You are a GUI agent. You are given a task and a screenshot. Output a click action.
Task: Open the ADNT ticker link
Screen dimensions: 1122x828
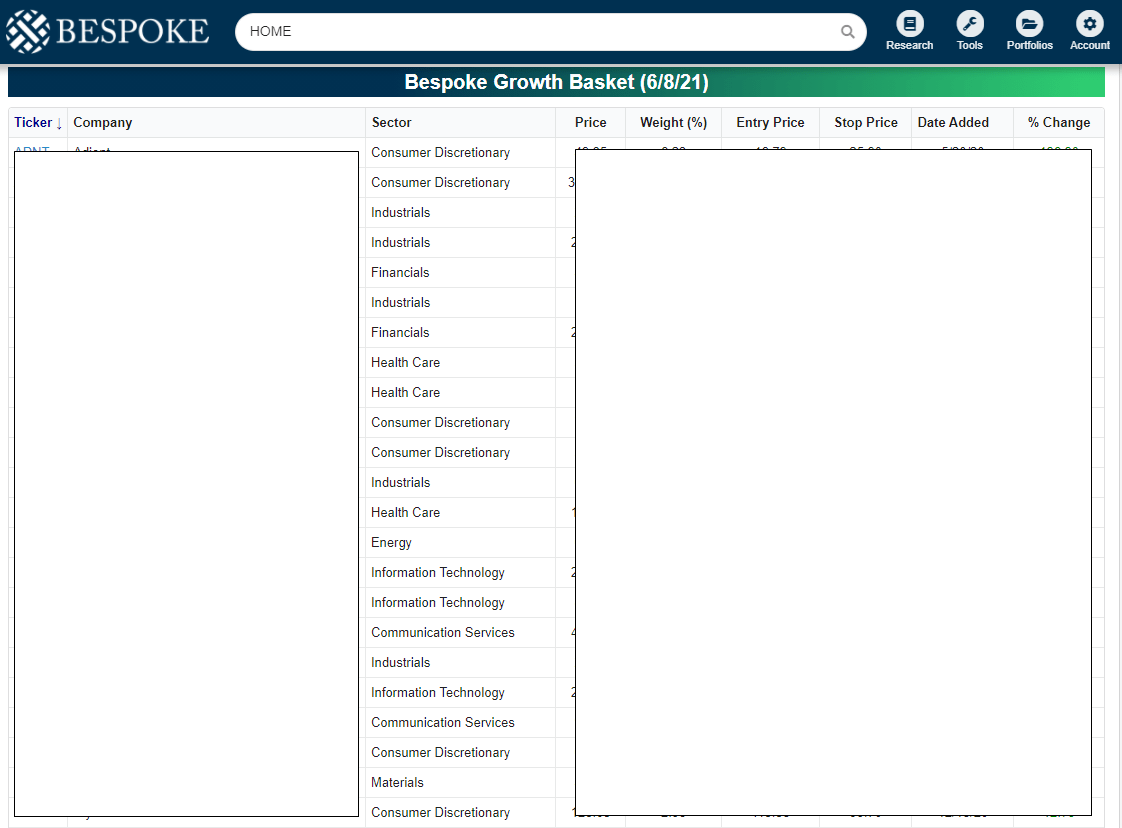[x=31, y=151]
